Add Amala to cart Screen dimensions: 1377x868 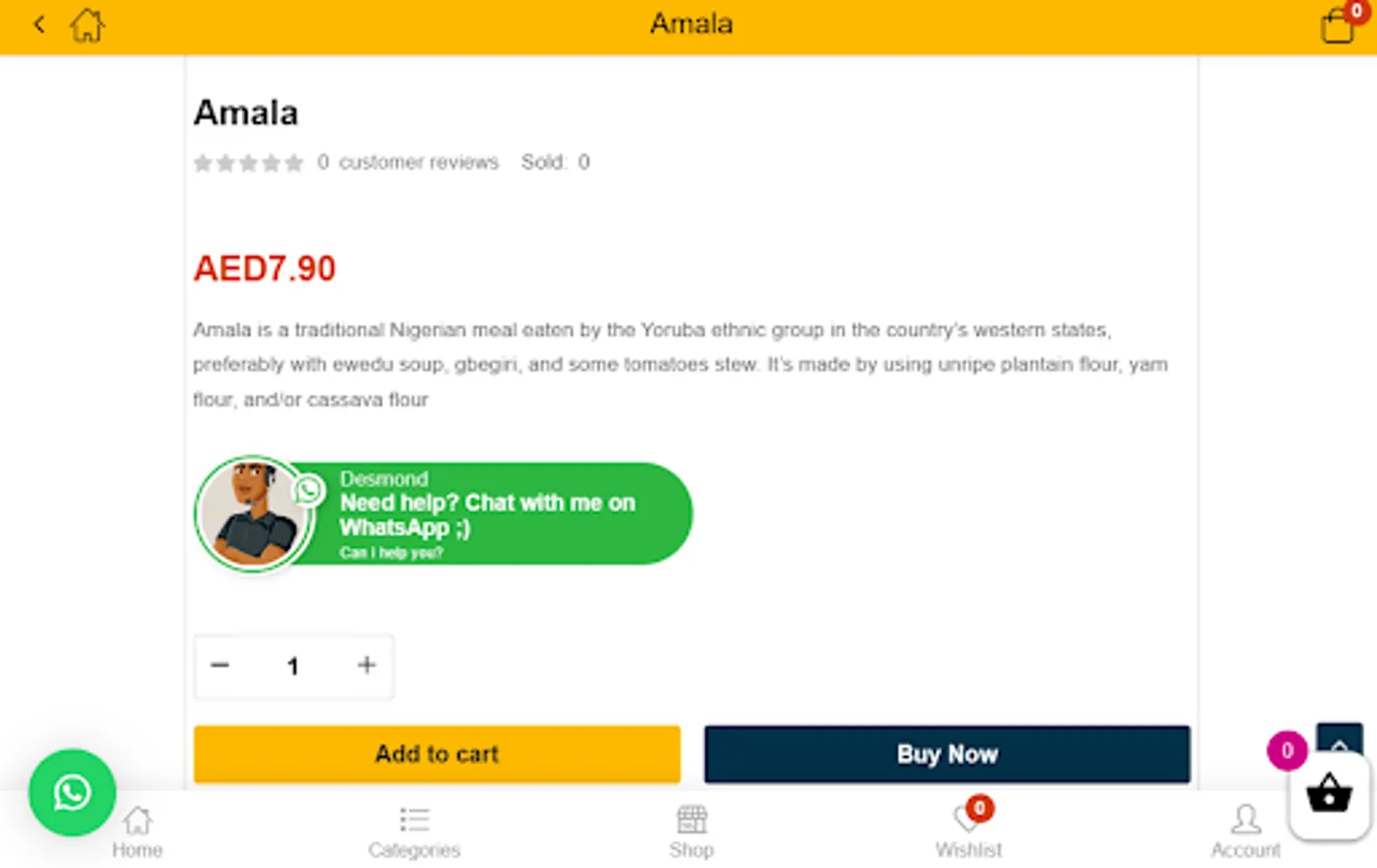437,754
